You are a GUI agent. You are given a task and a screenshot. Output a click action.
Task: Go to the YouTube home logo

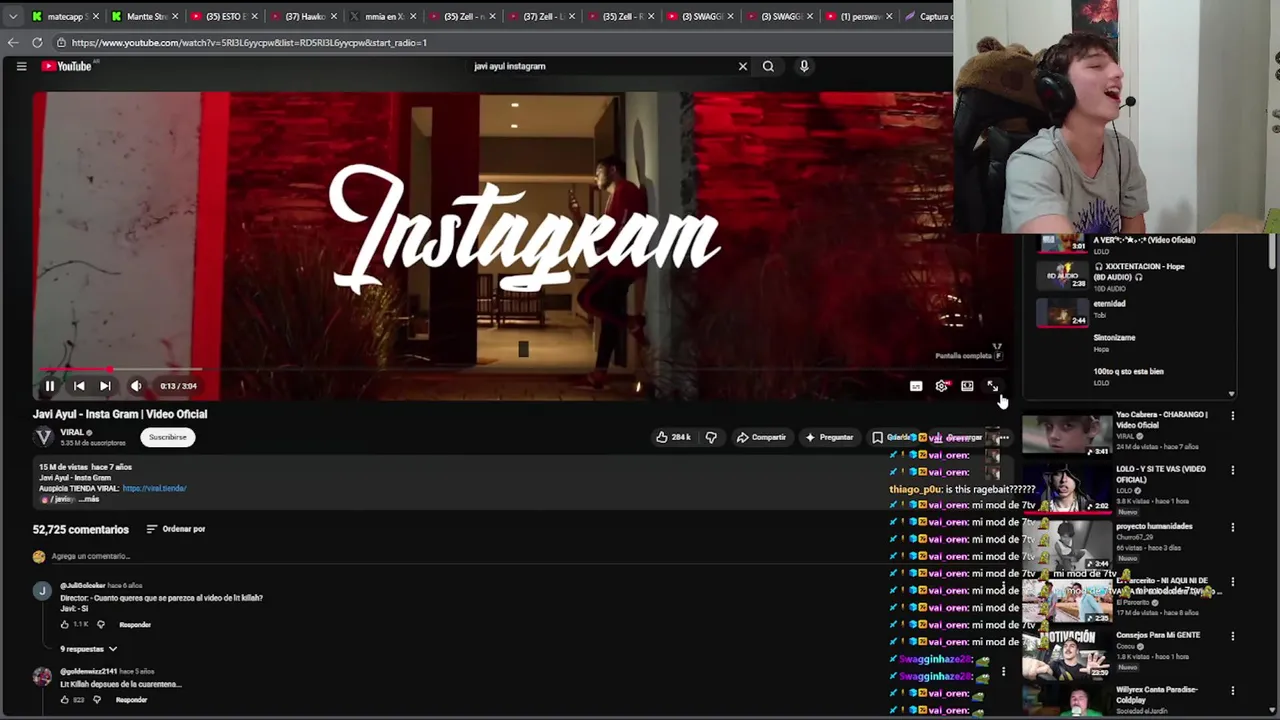(x=67, y=66)
